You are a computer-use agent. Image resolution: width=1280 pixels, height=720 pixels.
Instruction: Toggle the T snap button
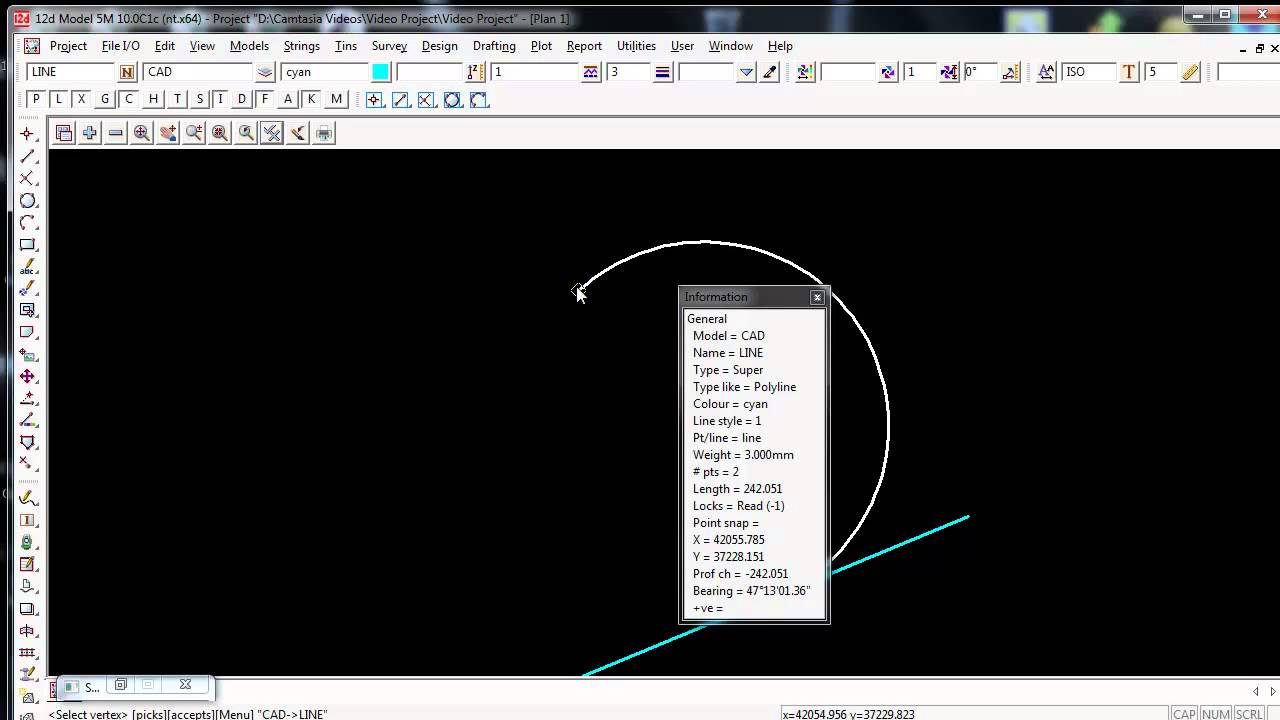coord(177,99)
